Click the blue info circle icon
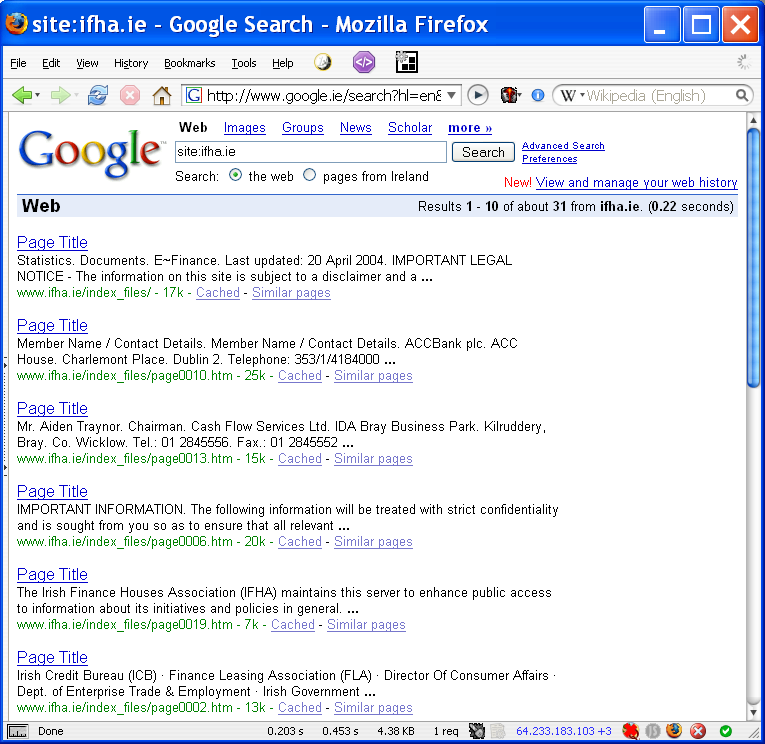Image resolution: width=765 pixels, height=744 pixels. (538, 95)
